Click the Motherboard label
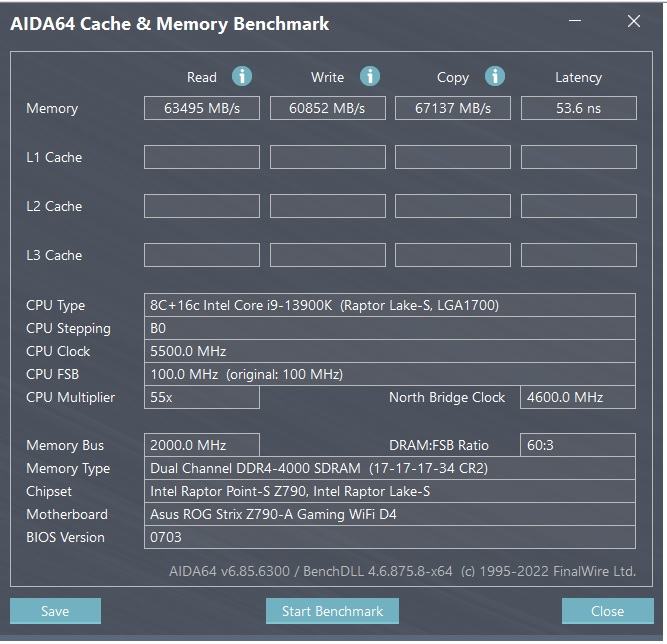This screenshot has width=667, height=644. click(67, 514)
